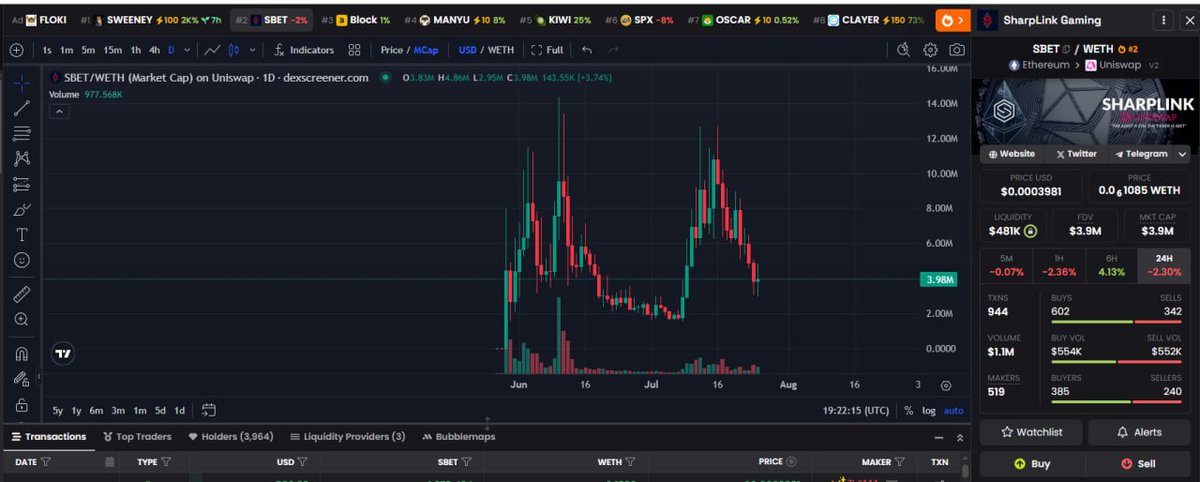
Task: Collapse the indicator legend chevron
Action: click(59, 112)
